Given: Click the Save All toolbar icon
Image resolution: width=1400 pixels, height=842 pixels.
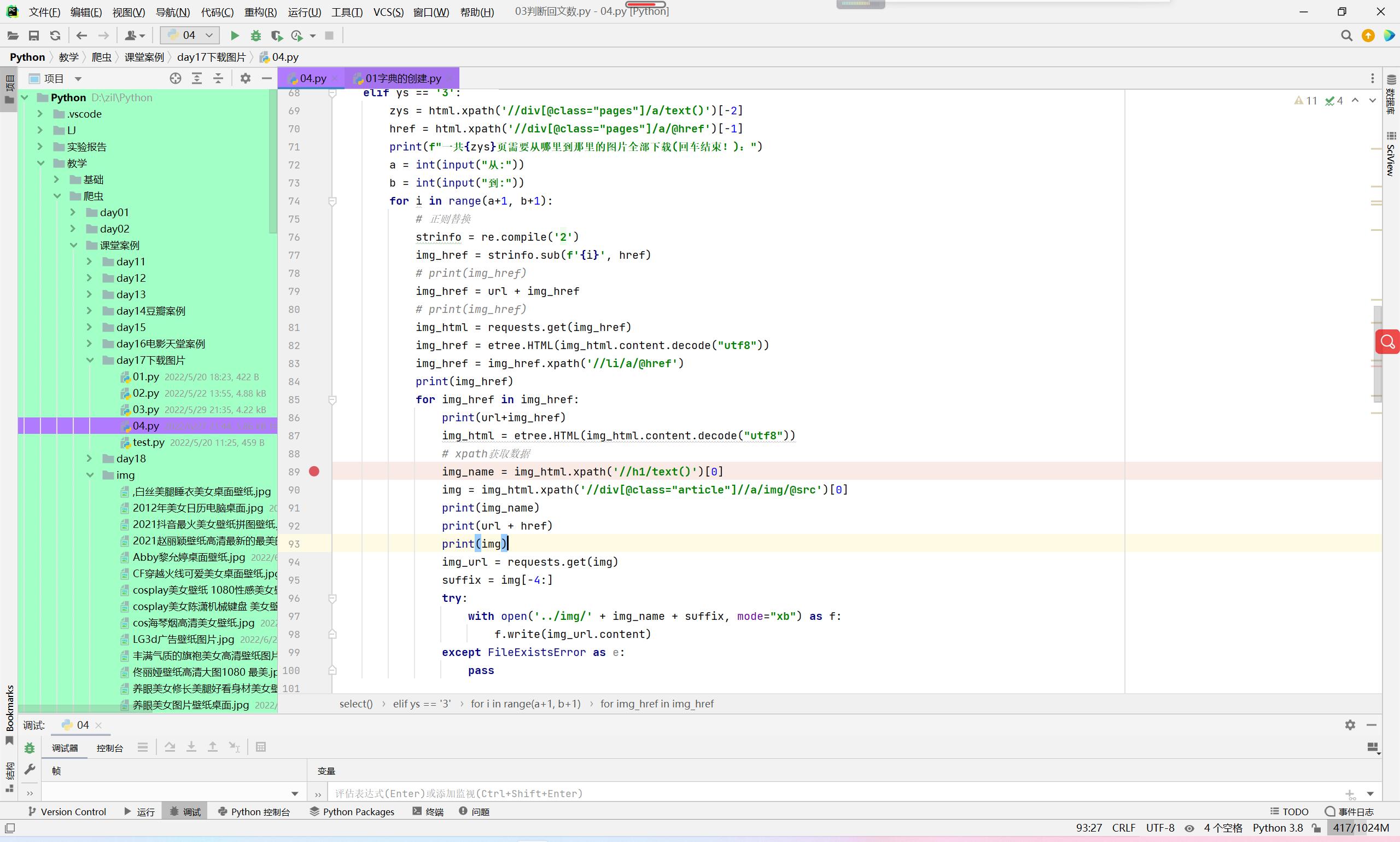Looking at the screenshot, I should pyautogui.click(x=34, y=36).
